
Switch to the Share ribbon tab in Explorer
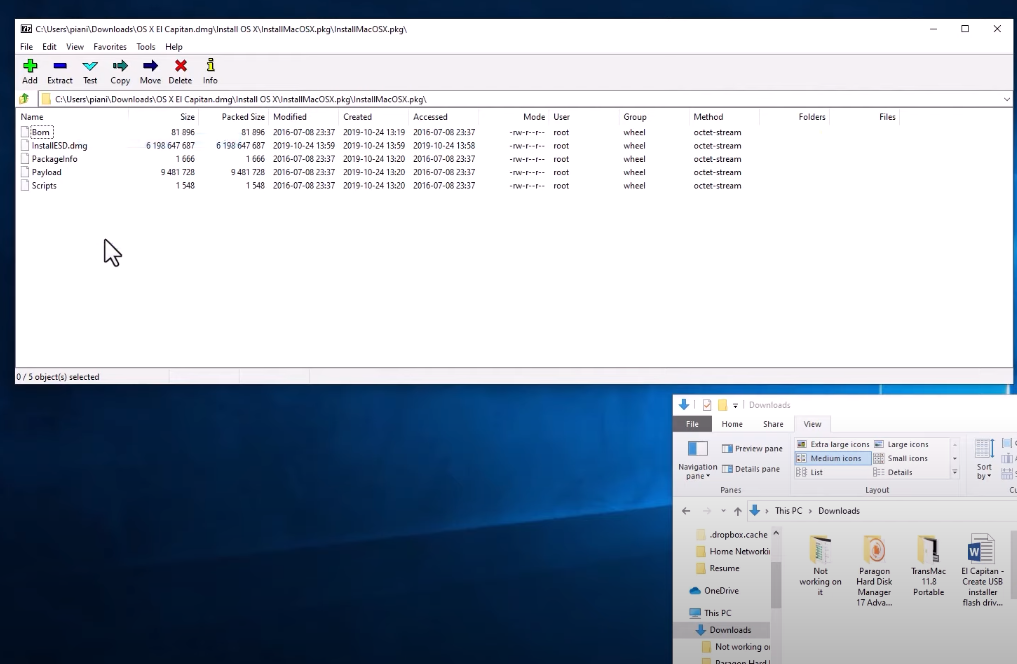[x=773, y=424]
